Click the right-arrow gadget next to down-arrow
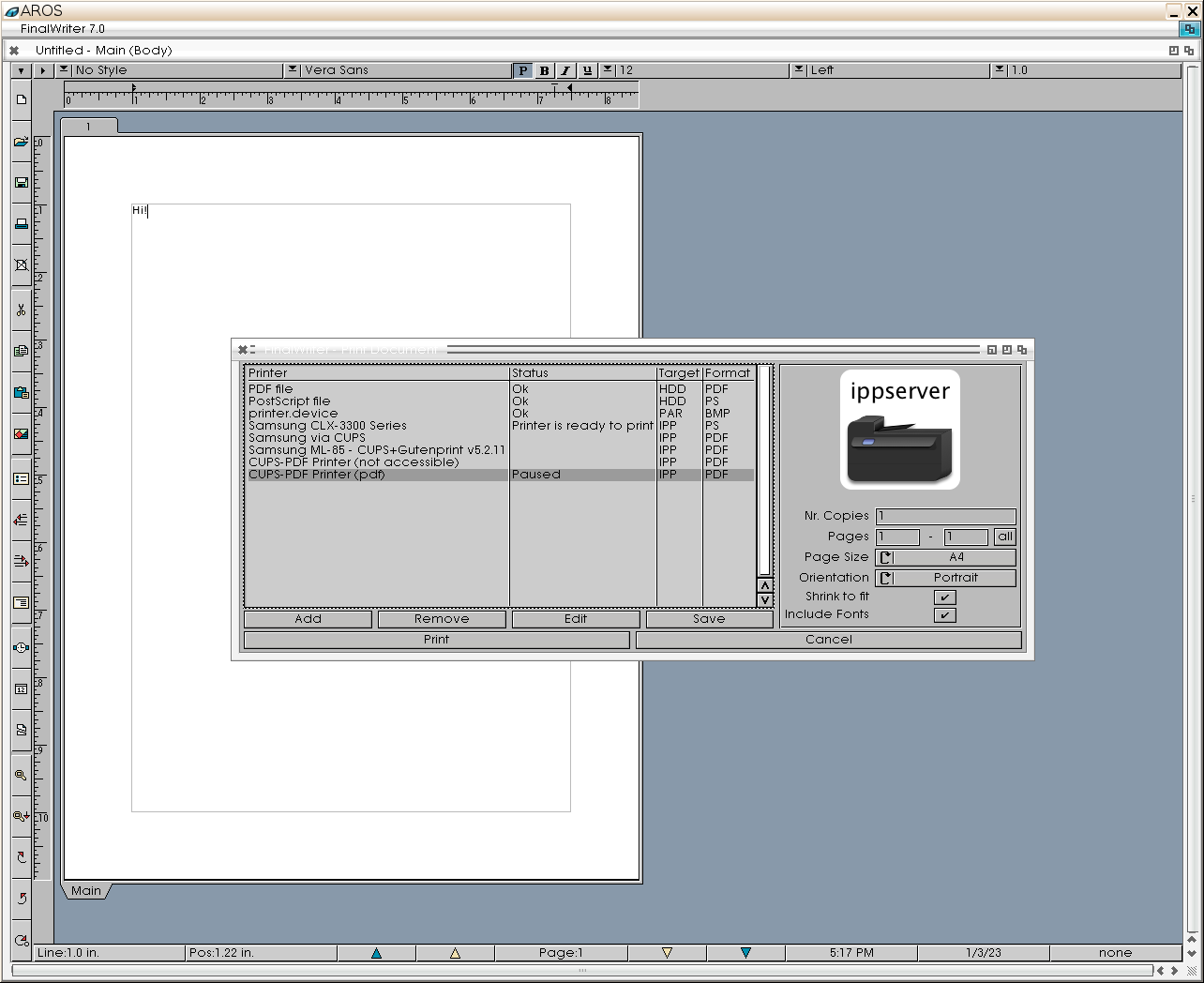 [43, 70]
